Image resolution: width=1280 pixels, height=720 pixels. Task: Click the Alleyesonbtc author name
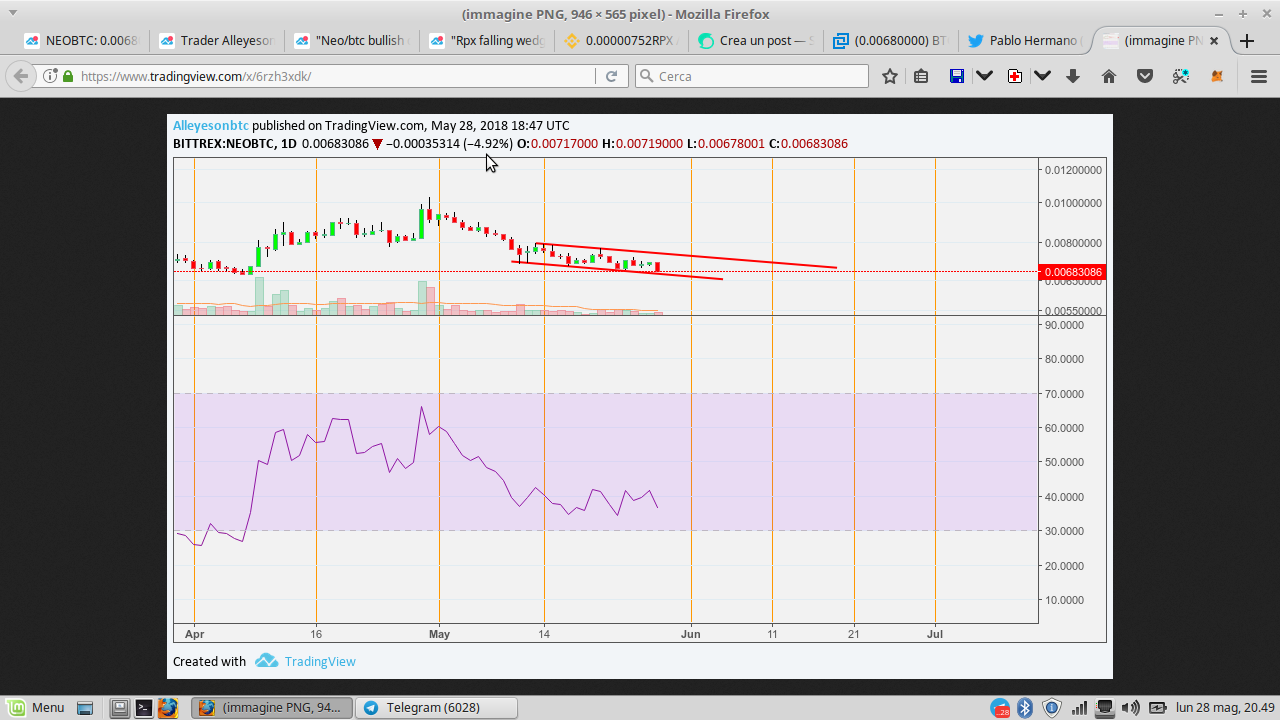click(x=211, y=126)
